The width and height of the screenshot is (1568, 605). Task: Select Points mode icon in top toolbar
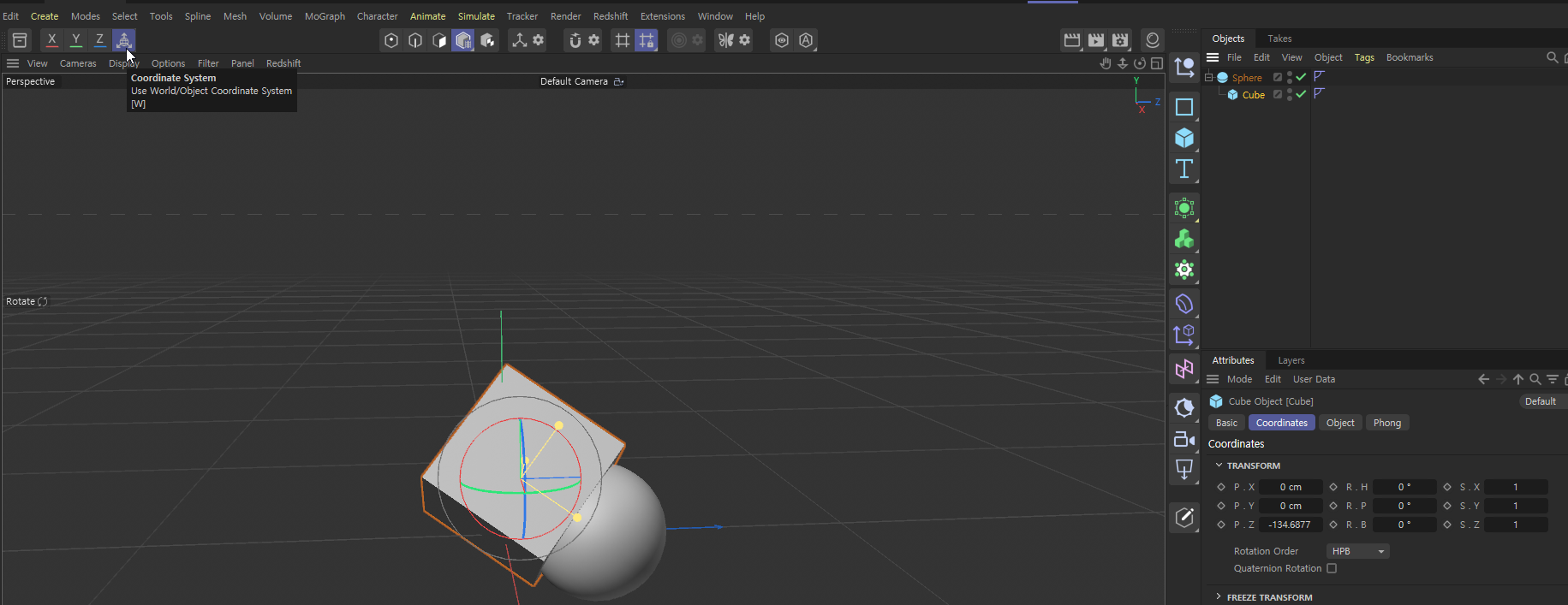391,40
